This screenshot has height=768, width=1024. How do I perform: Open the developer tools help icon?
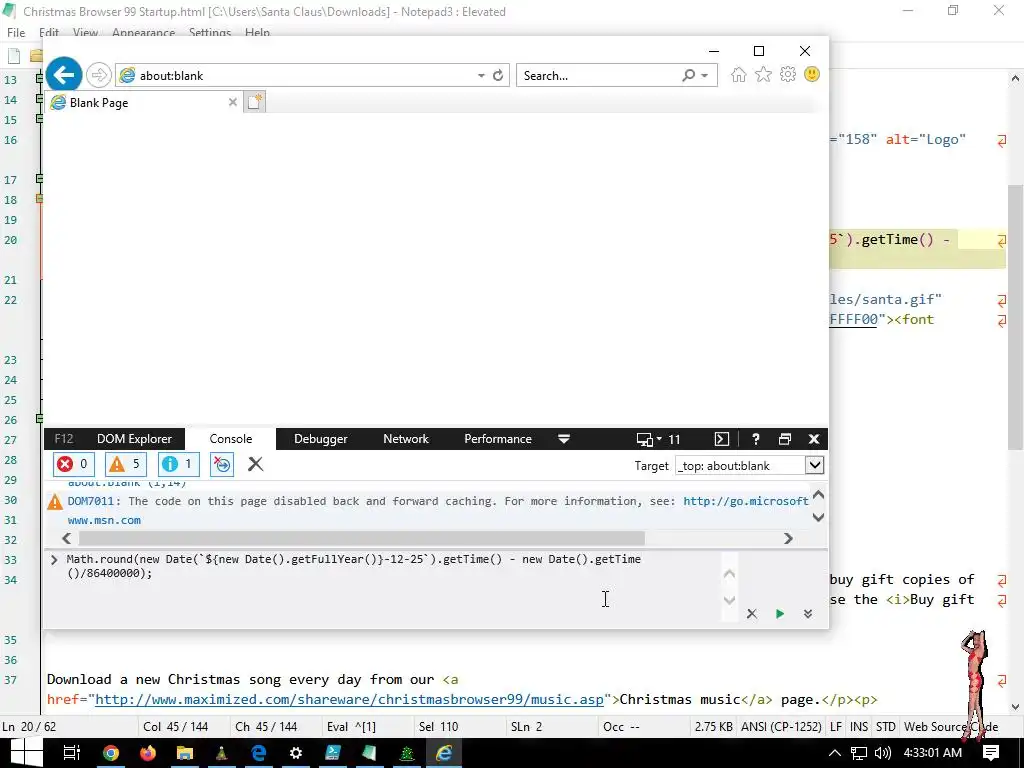756,439
